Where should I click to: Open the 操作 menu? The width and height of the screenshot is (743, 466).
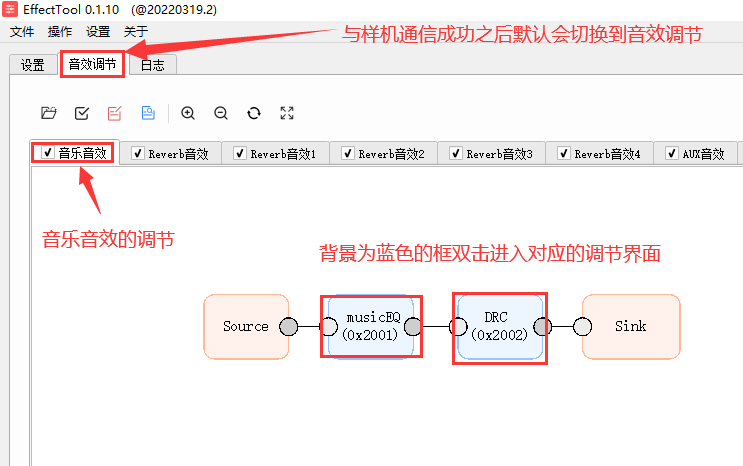[x=60, y=32]
